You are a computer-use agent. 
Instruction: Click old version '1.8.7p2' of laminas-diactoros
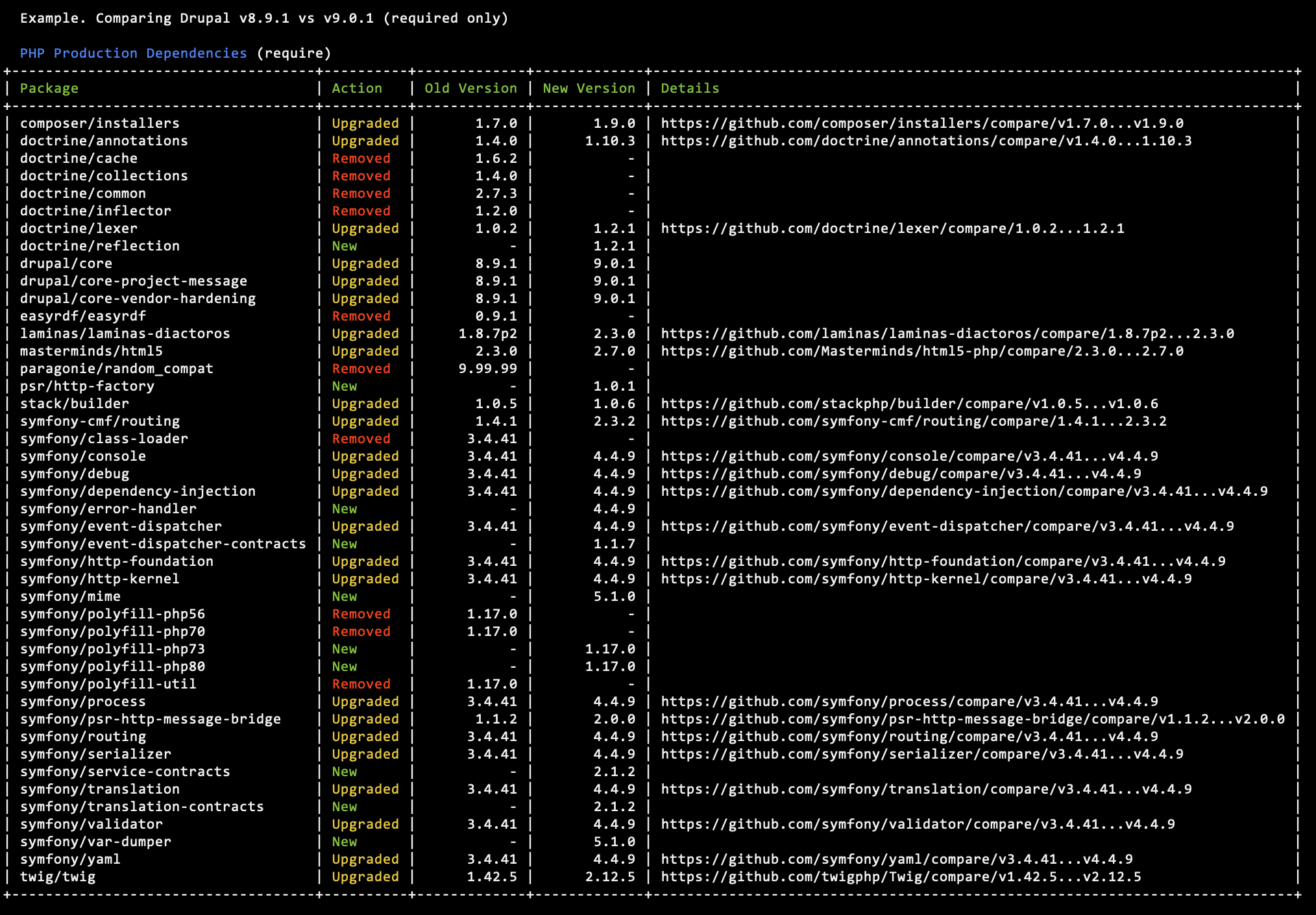point(488,334)
